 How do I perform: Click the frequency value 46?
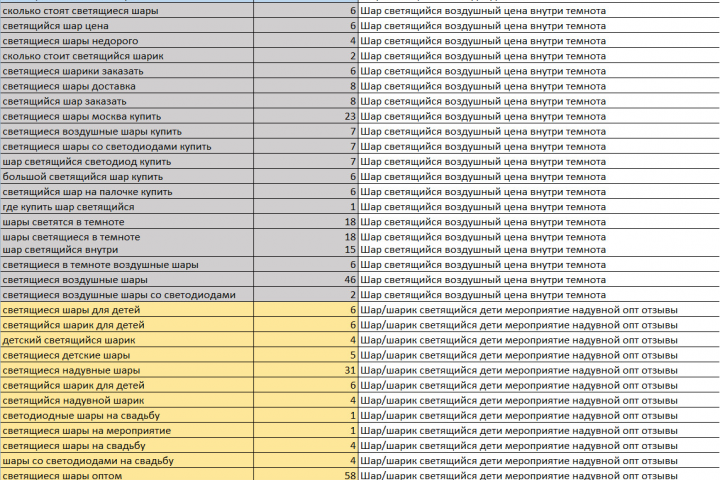tap(350, 280)
